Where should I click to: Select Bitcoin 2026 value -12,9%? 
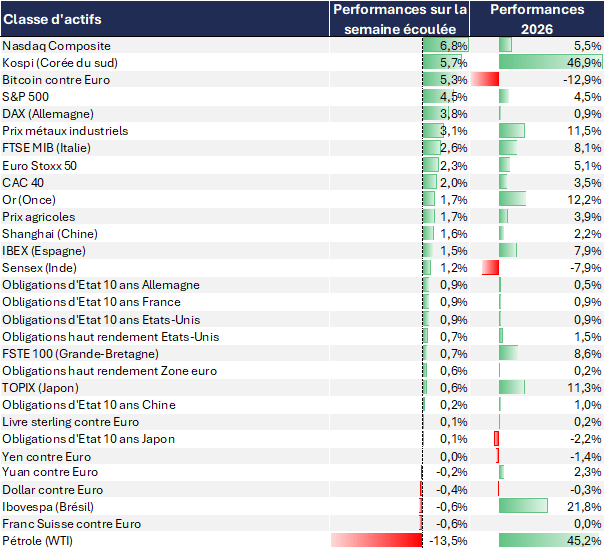pos(582,80)
